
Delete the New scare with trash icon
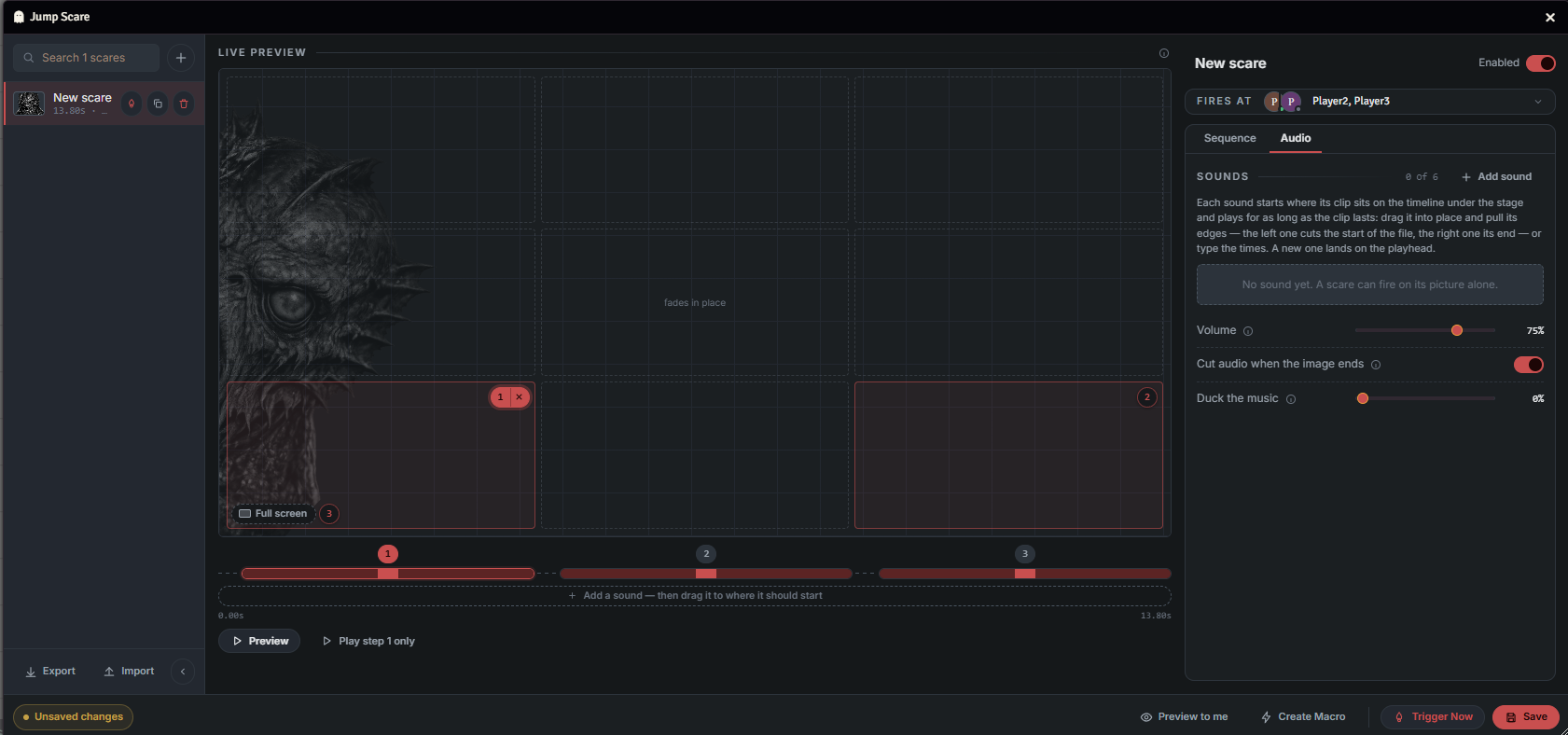point(184,104)
